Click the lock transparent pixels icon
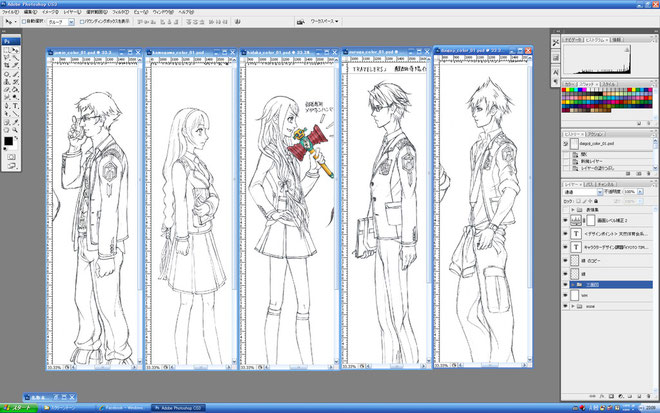This screenshot has width=660, height=413. pos(578,201)
